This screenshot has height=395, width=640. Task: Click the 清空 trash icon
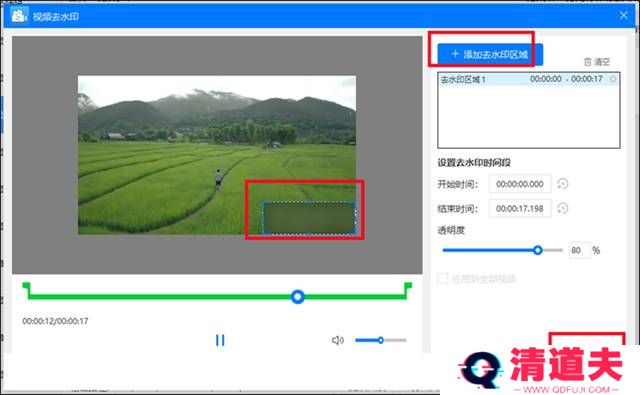(x=587, y=62)
